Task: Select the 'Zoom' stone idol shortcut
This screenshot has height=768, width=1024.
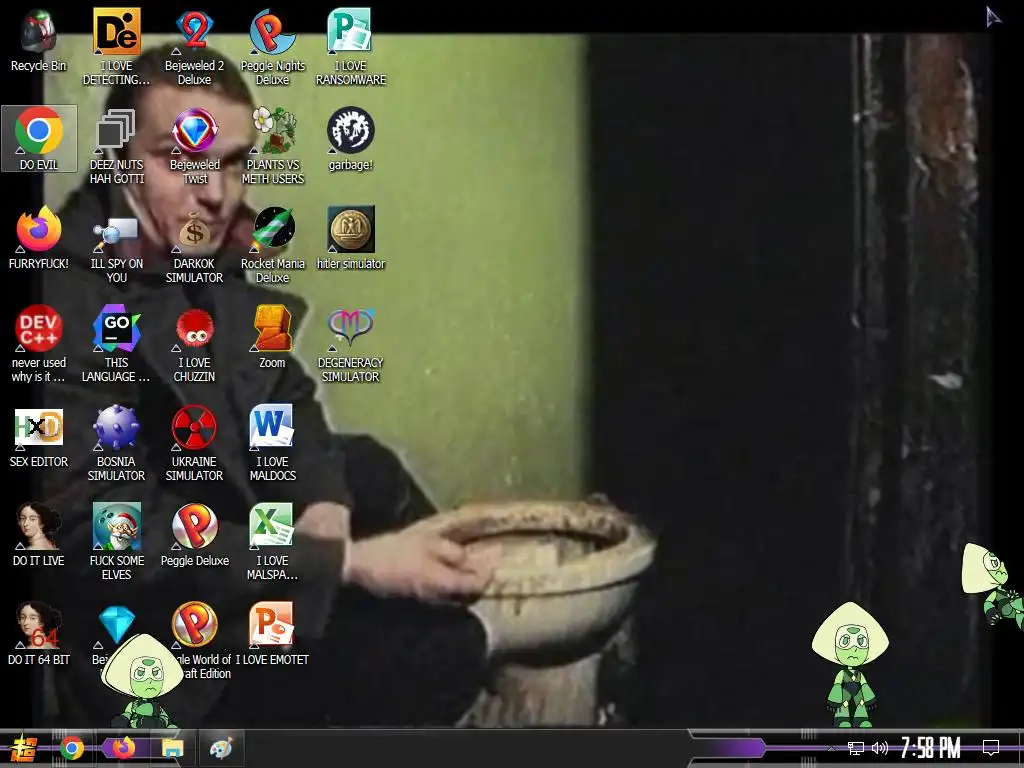Action: (x=272, y=337)
